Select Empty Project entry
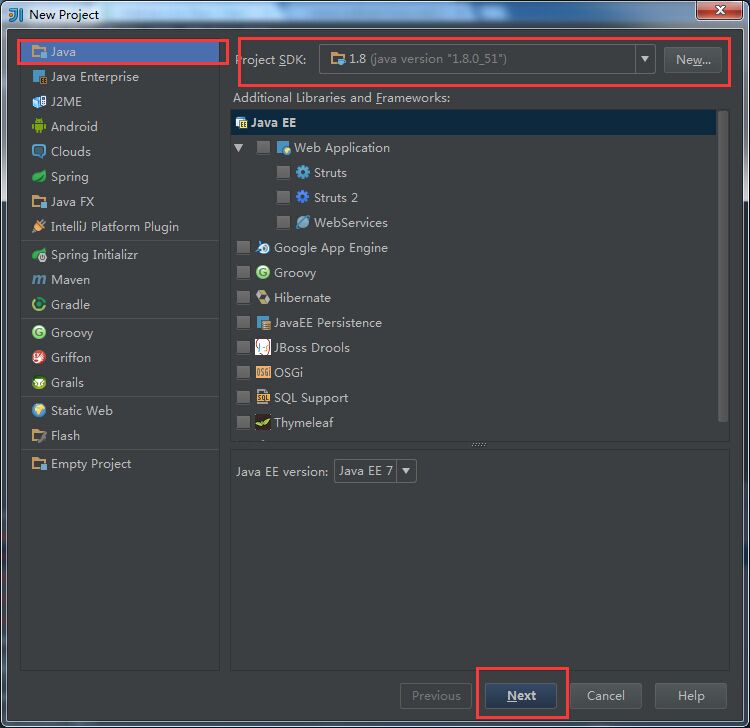The image size is (750, 728). pos(120,463)
